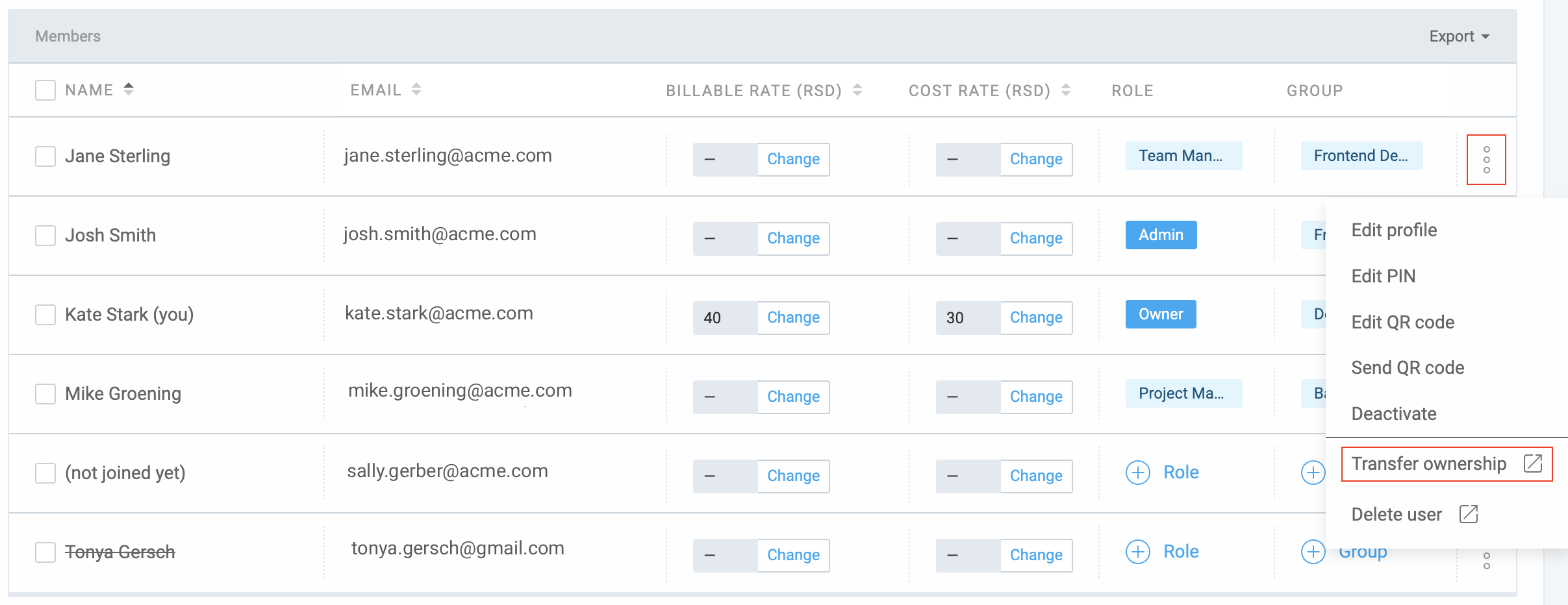
Task: Open Jane Sterling's Frontend group selector
Action: [x=1361, y=156]
